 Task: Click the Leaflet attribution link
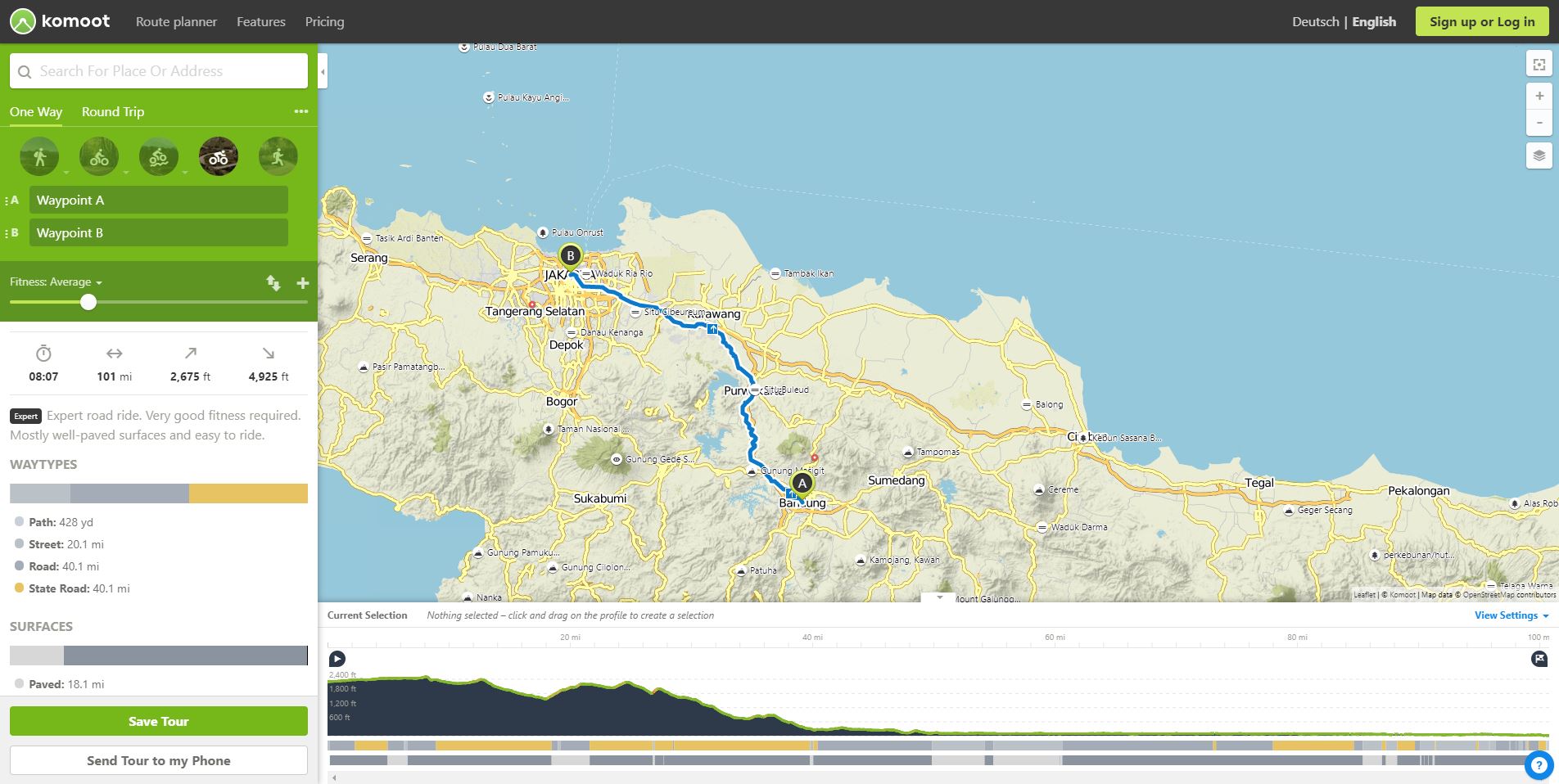click(1364, 595)
